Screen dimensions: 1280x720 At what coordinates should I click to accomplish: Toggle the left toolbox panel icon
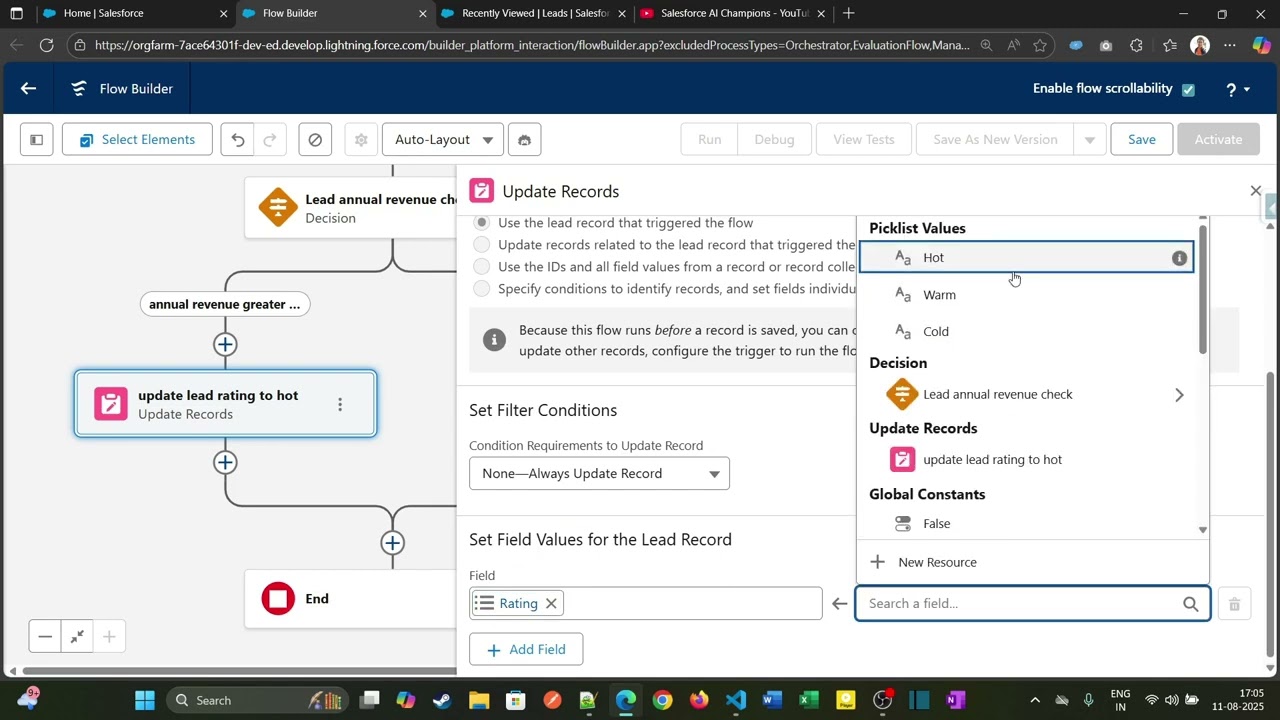point(36,140)
